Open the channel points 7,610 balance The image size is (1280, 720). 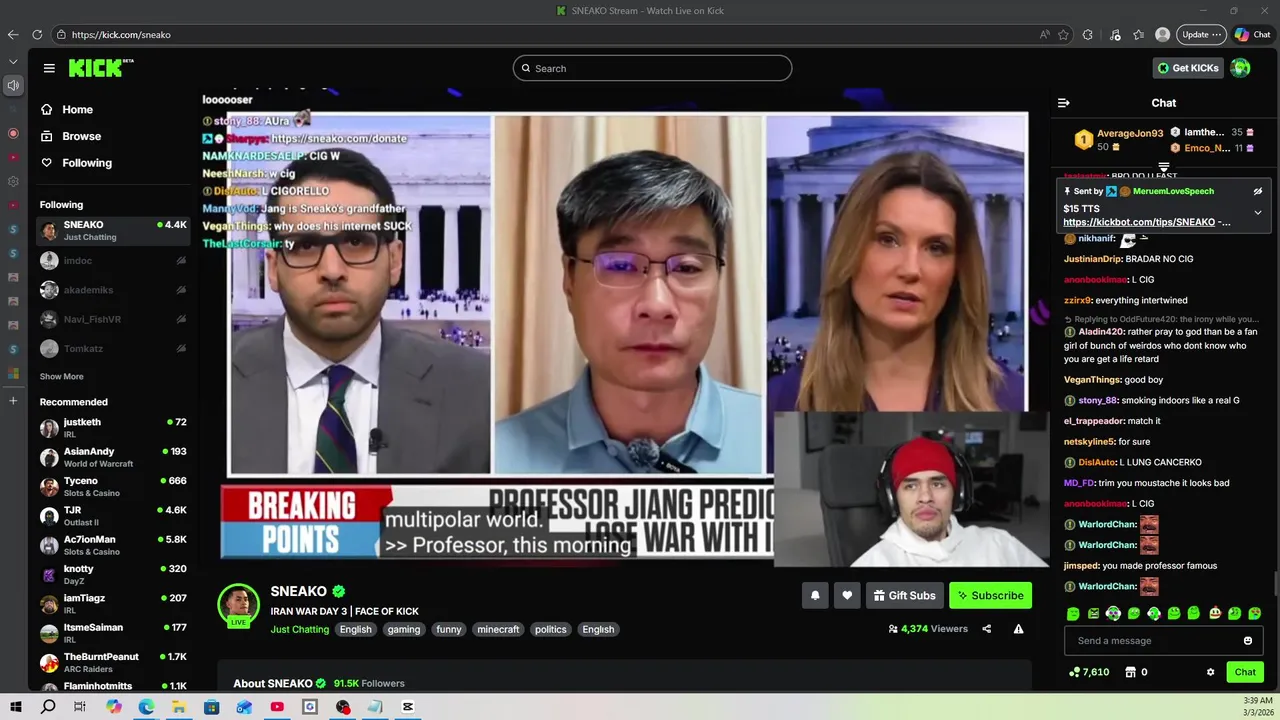coord(1089,672)
